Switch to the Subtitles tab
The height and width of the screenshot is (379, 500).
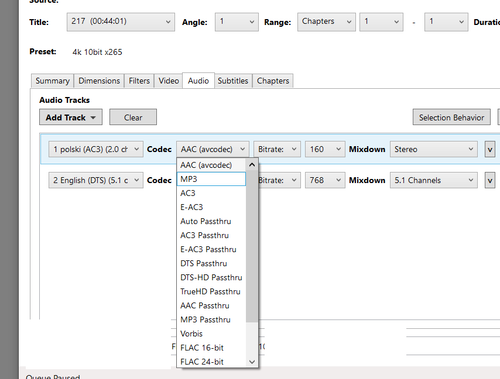233,81
